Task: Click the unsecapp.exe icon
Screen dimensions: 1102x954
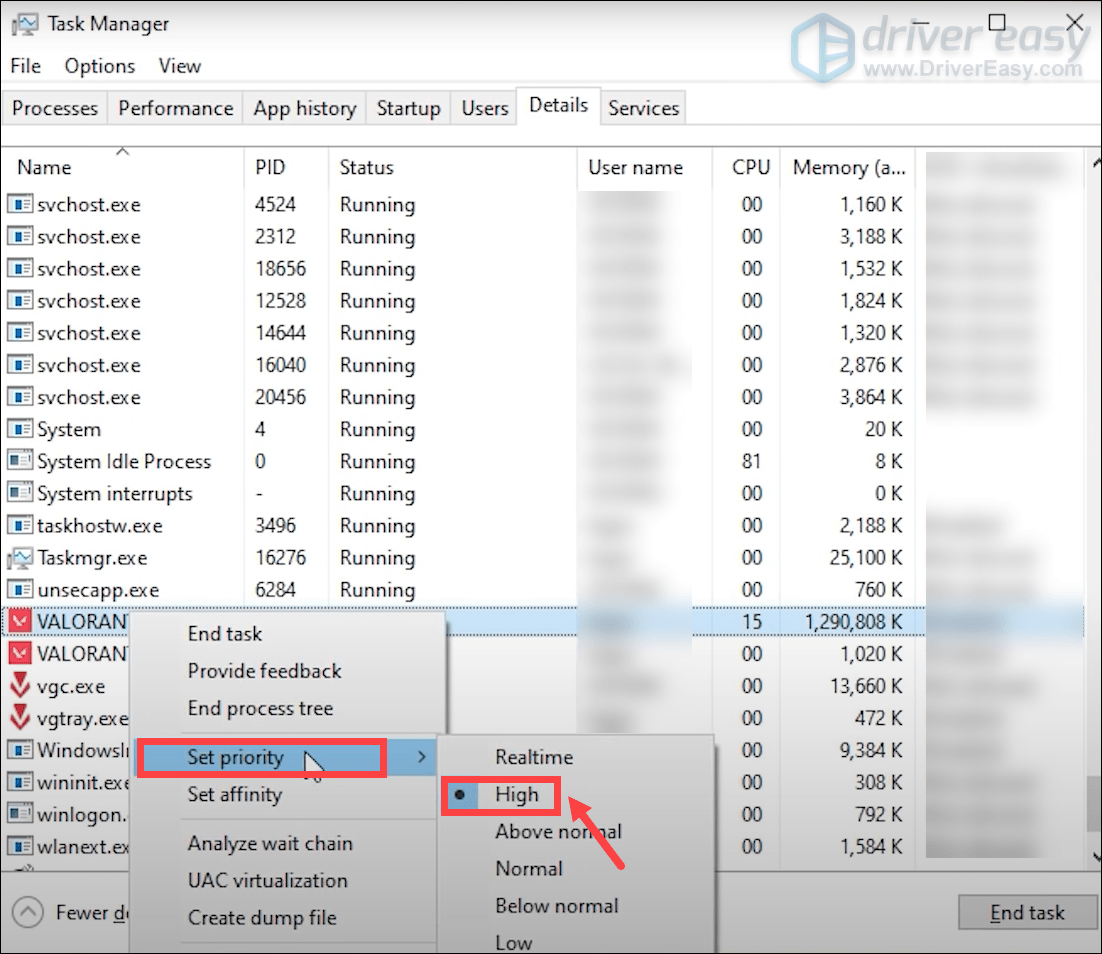Action: [x=20, y=590]
